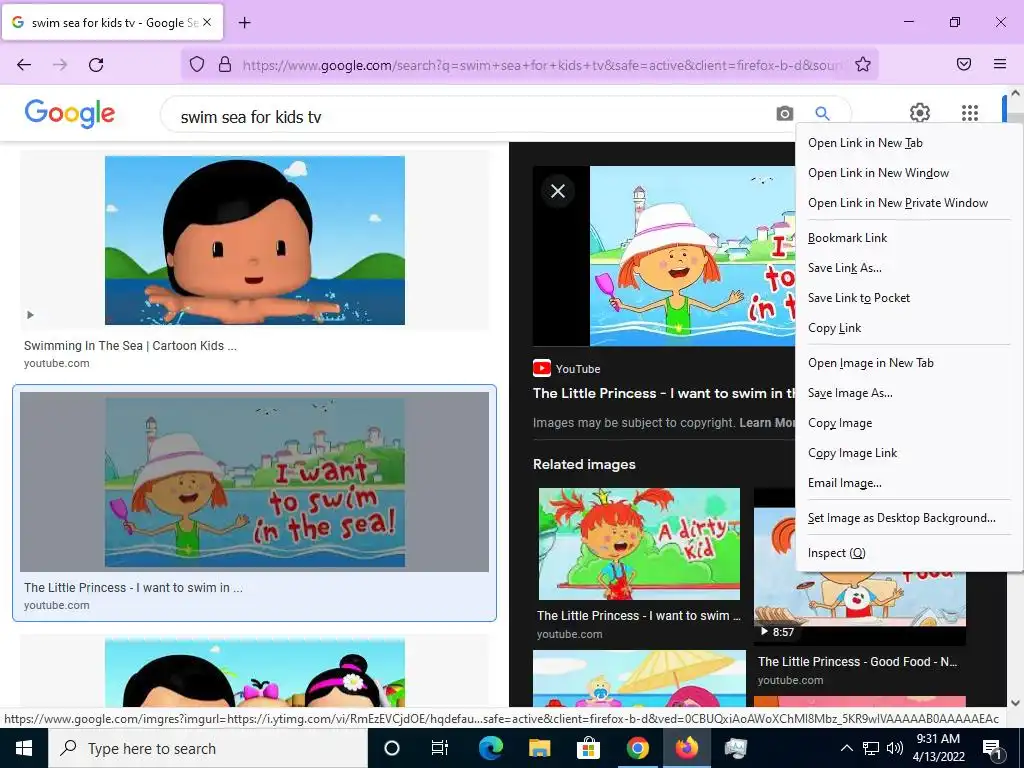The width and height of the screenshot is (1024, 768).
Task: Open Google quick settings gear
Action: pyautogui.click(x=920, y=113)
